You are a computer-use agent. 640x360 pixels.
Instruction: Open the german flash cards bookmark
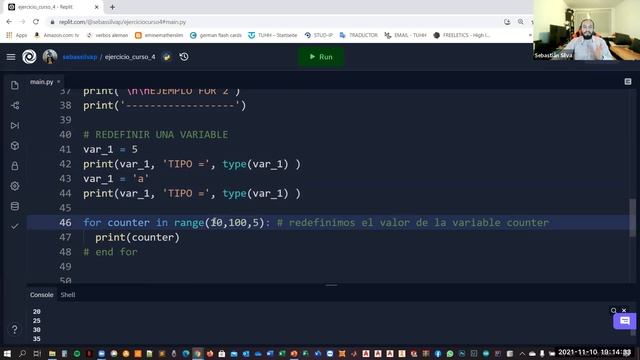click(216, 36)
